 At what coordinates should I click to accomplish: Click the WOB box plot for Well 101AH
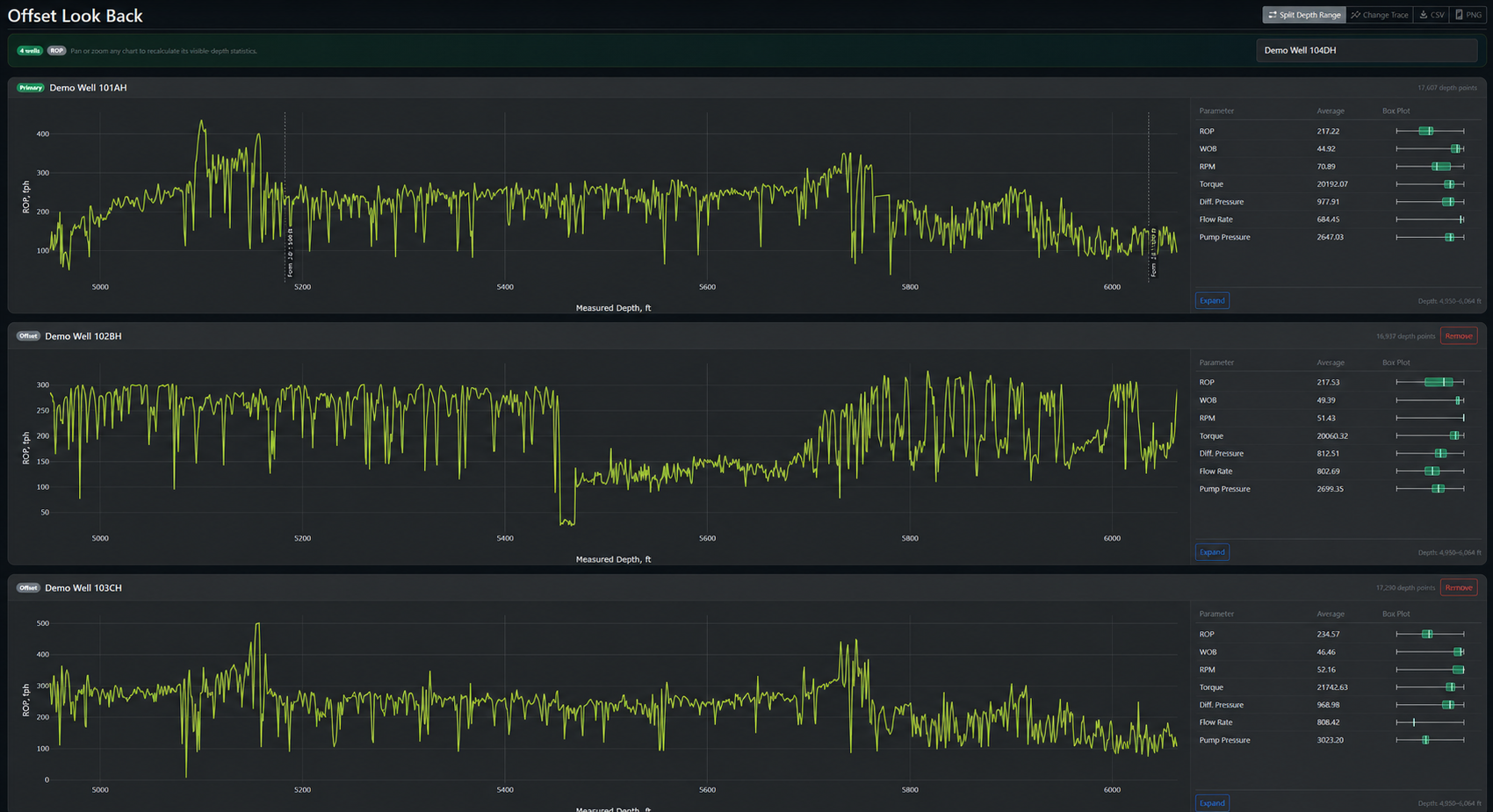coord(1430,148)
